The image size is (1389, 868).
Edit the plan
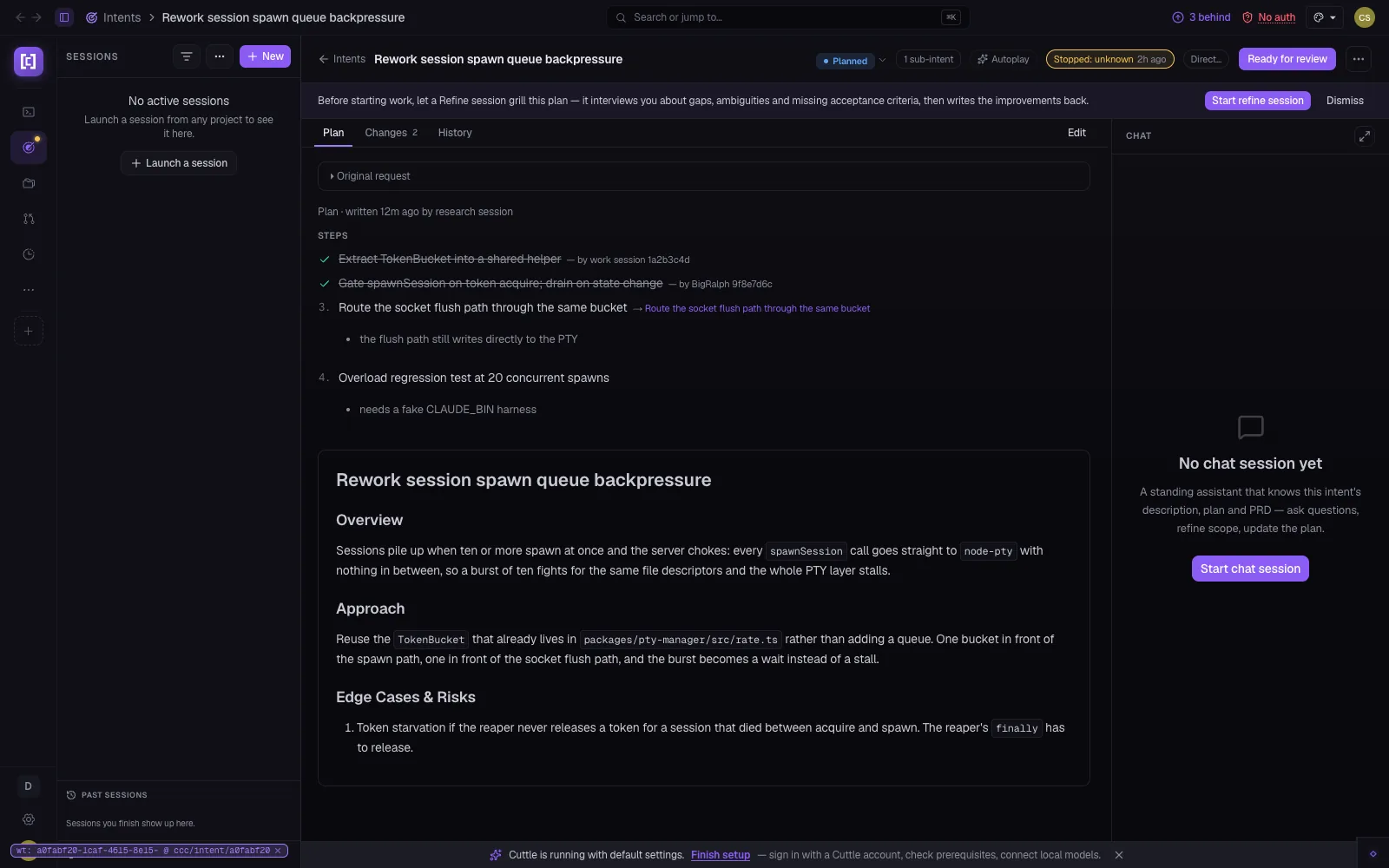(1076, 133)
